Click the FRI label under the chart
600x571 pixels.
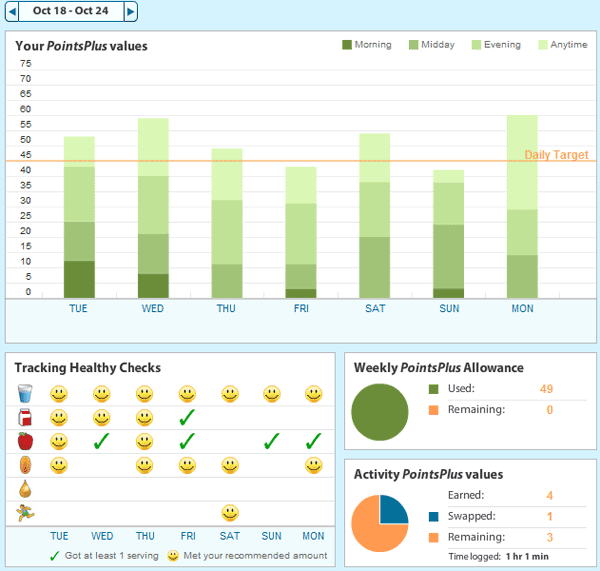301,308
